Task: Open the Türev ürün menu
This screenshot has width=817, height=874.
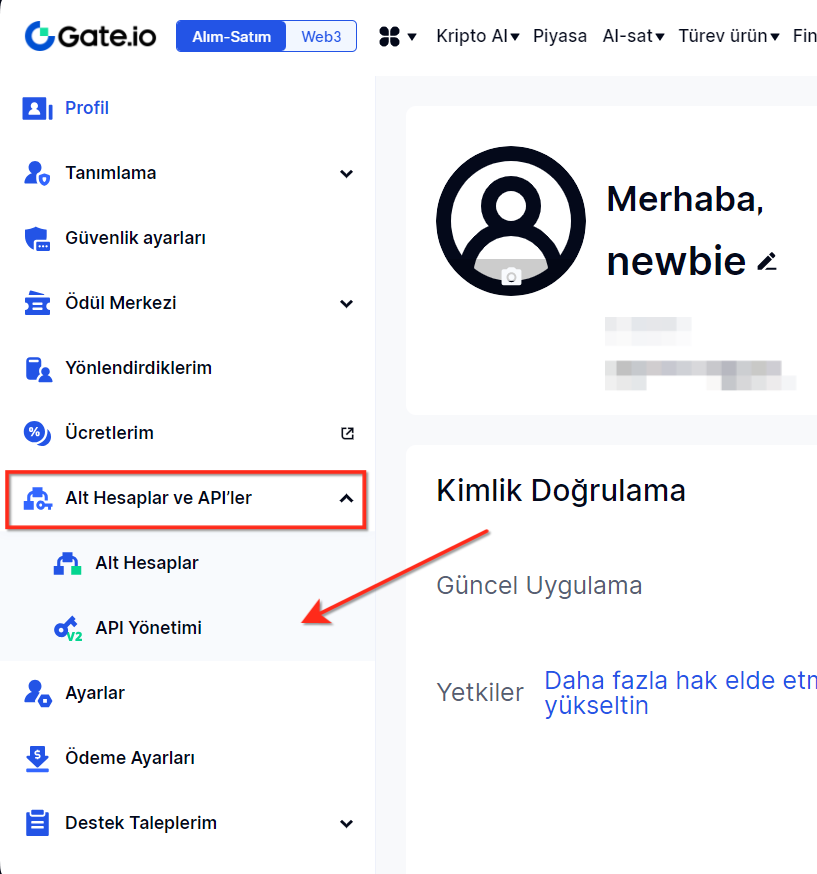Action: coord(728,37)
